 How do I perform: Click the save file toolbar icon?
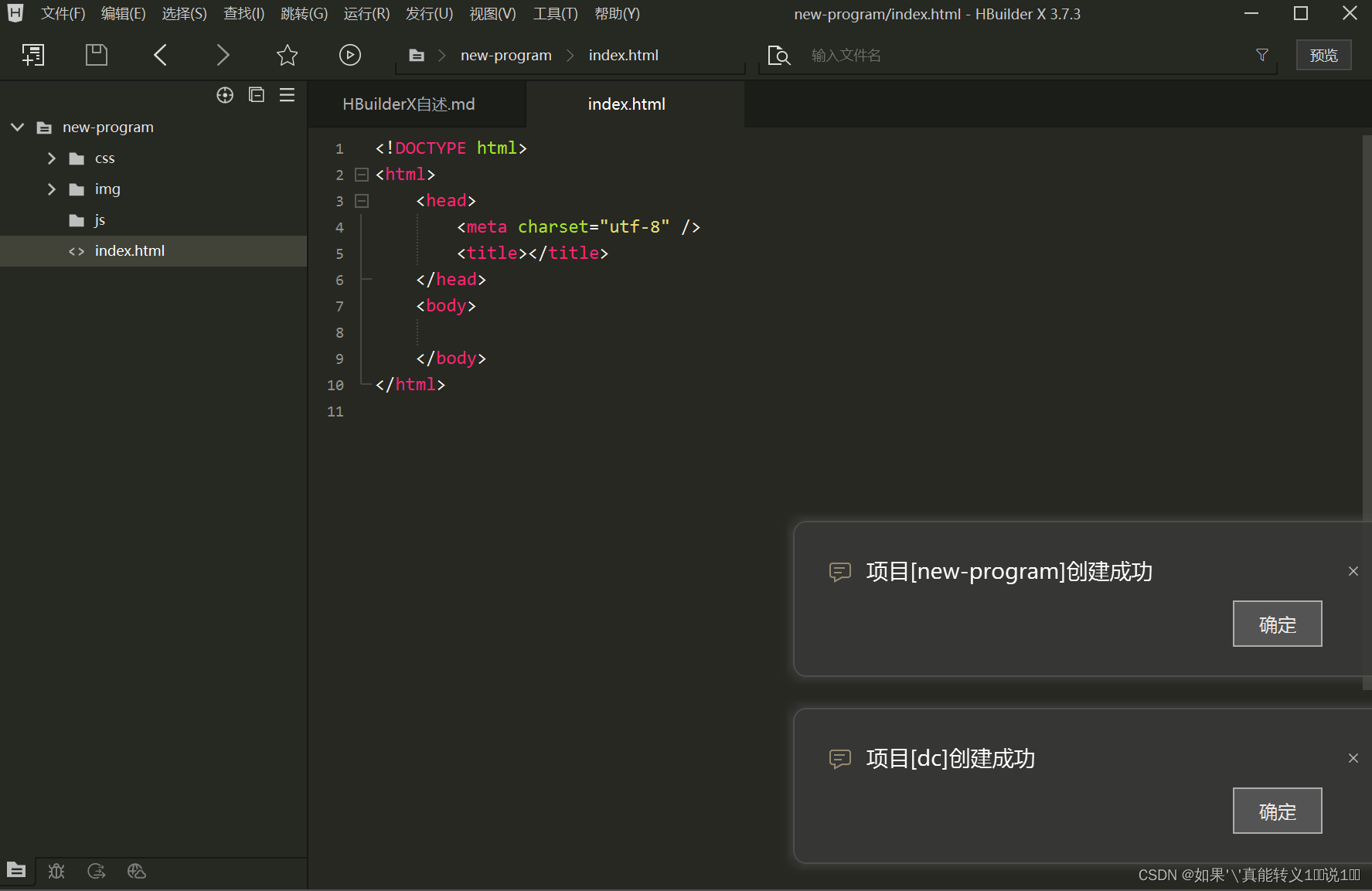97,55
